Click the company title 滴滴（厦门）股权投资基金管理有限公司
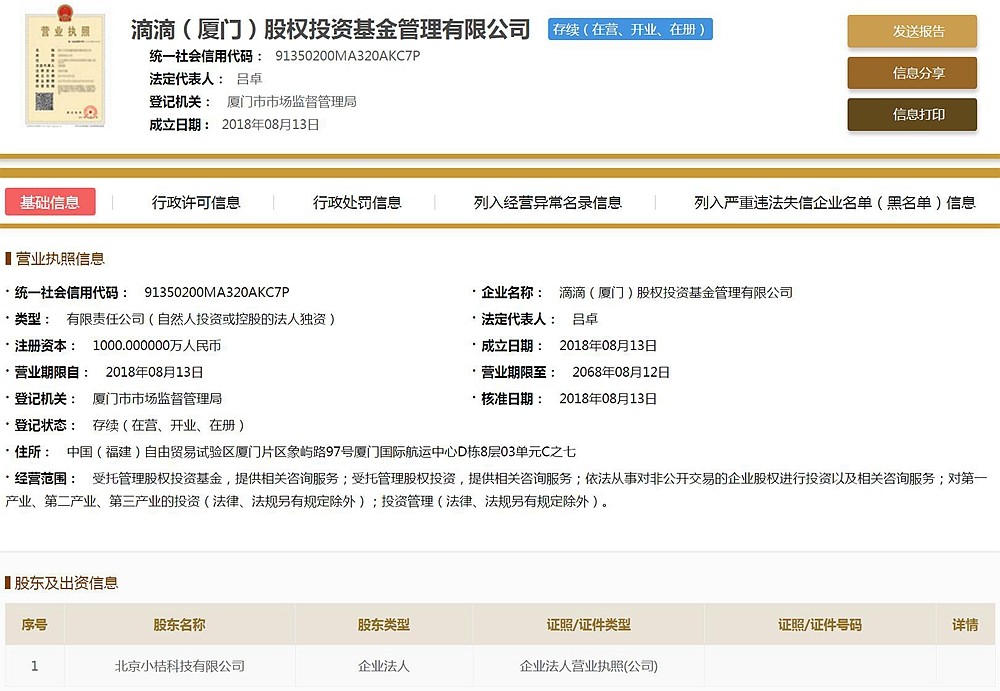Screen dimensions: 1000x691 [330, 29]
